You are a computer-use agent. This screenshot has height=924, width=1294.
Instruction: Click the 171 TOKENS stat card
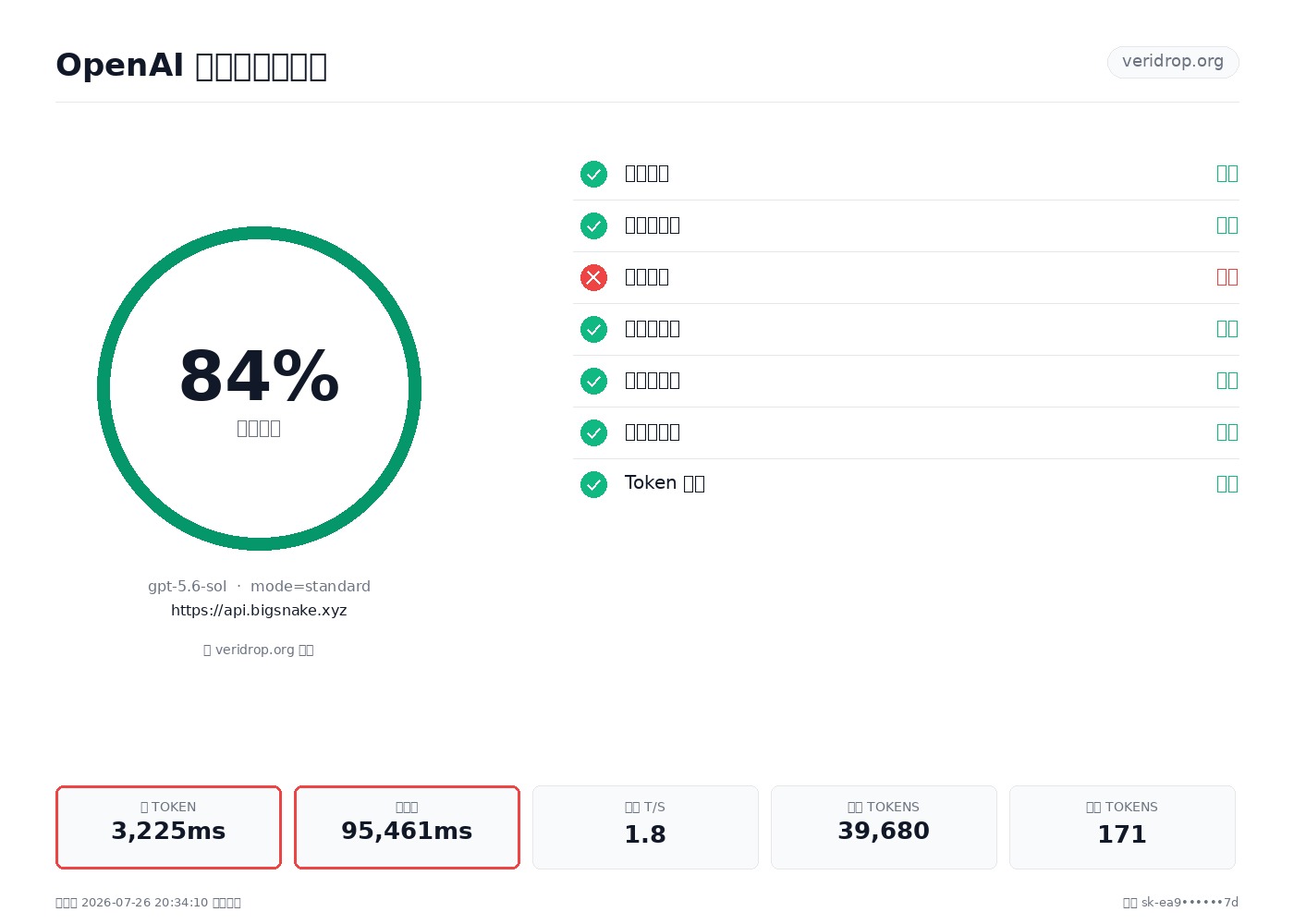[1122, 827]
